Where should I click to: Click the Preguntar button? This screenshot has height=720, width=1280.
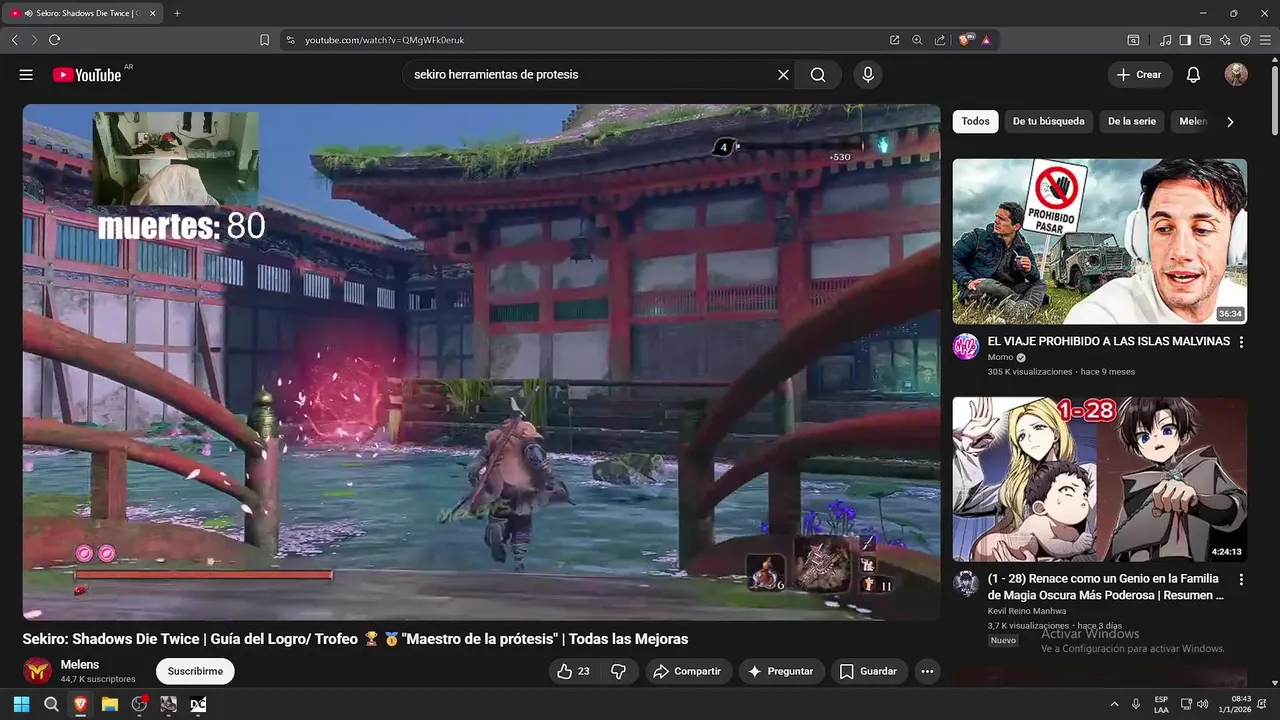(x=781, y=671)
